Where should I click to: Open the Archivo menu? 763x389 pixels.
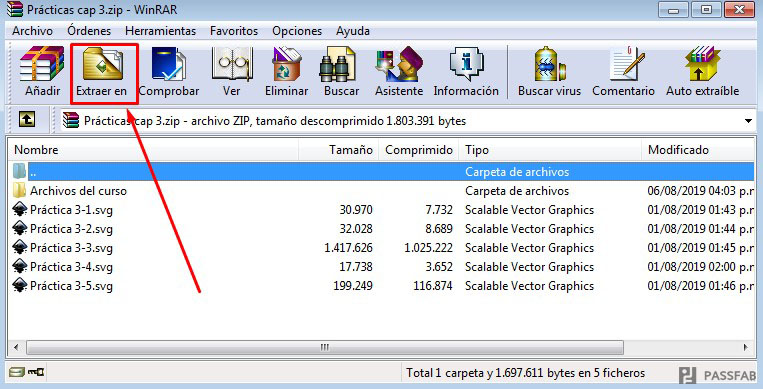coord(33,31)
